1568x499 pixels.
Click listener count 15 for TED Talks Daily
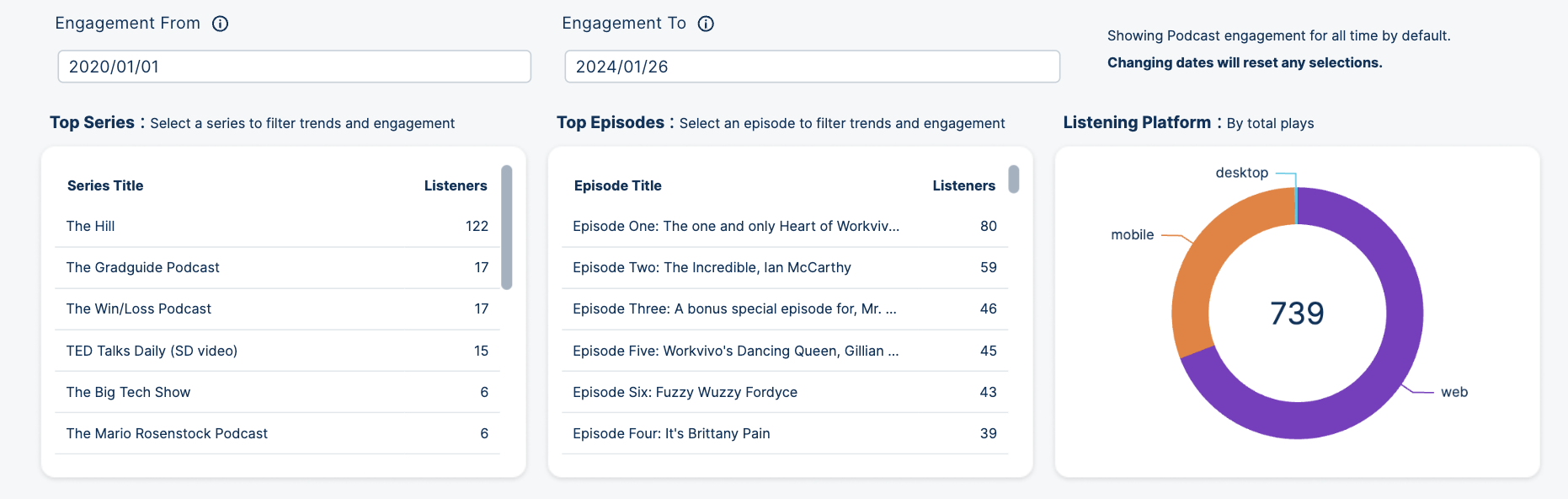click(481, 351)
